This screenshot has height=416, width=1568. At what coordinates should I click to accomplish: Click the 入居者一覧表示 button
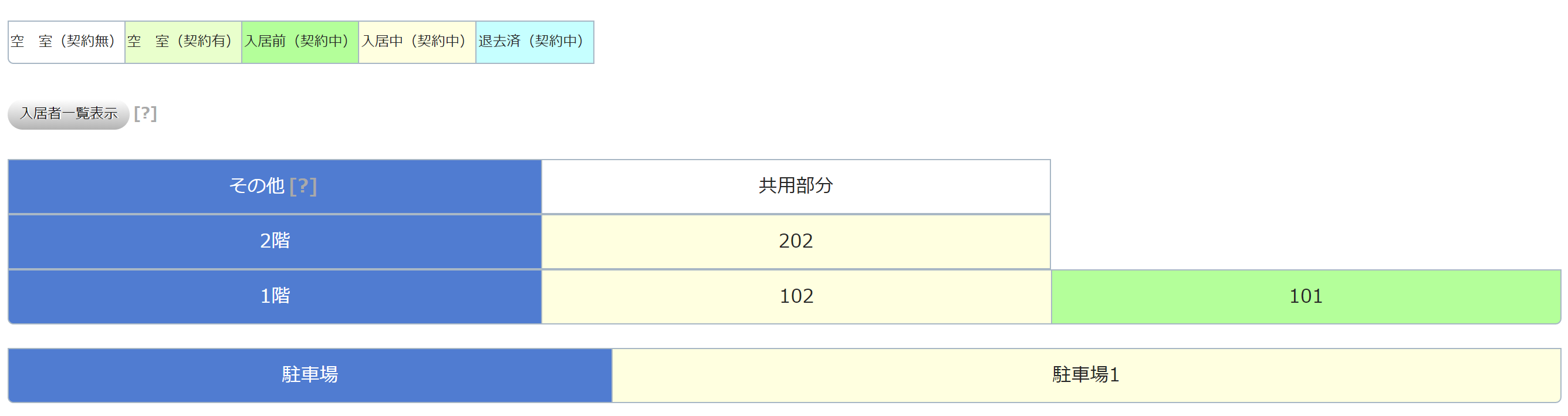click(68, 114)
